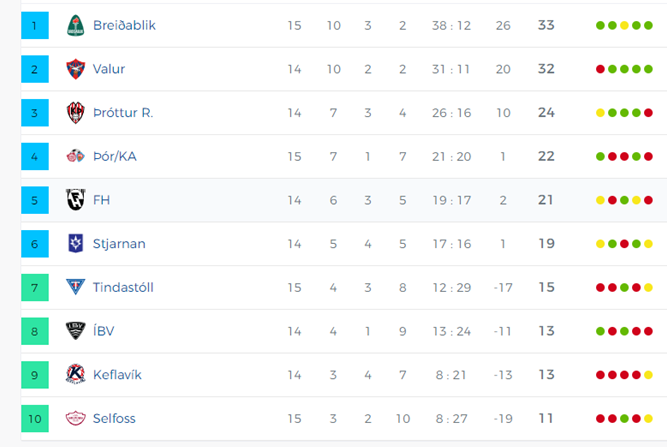
Task: Open the Keflavík team name link
Action: 117,375
